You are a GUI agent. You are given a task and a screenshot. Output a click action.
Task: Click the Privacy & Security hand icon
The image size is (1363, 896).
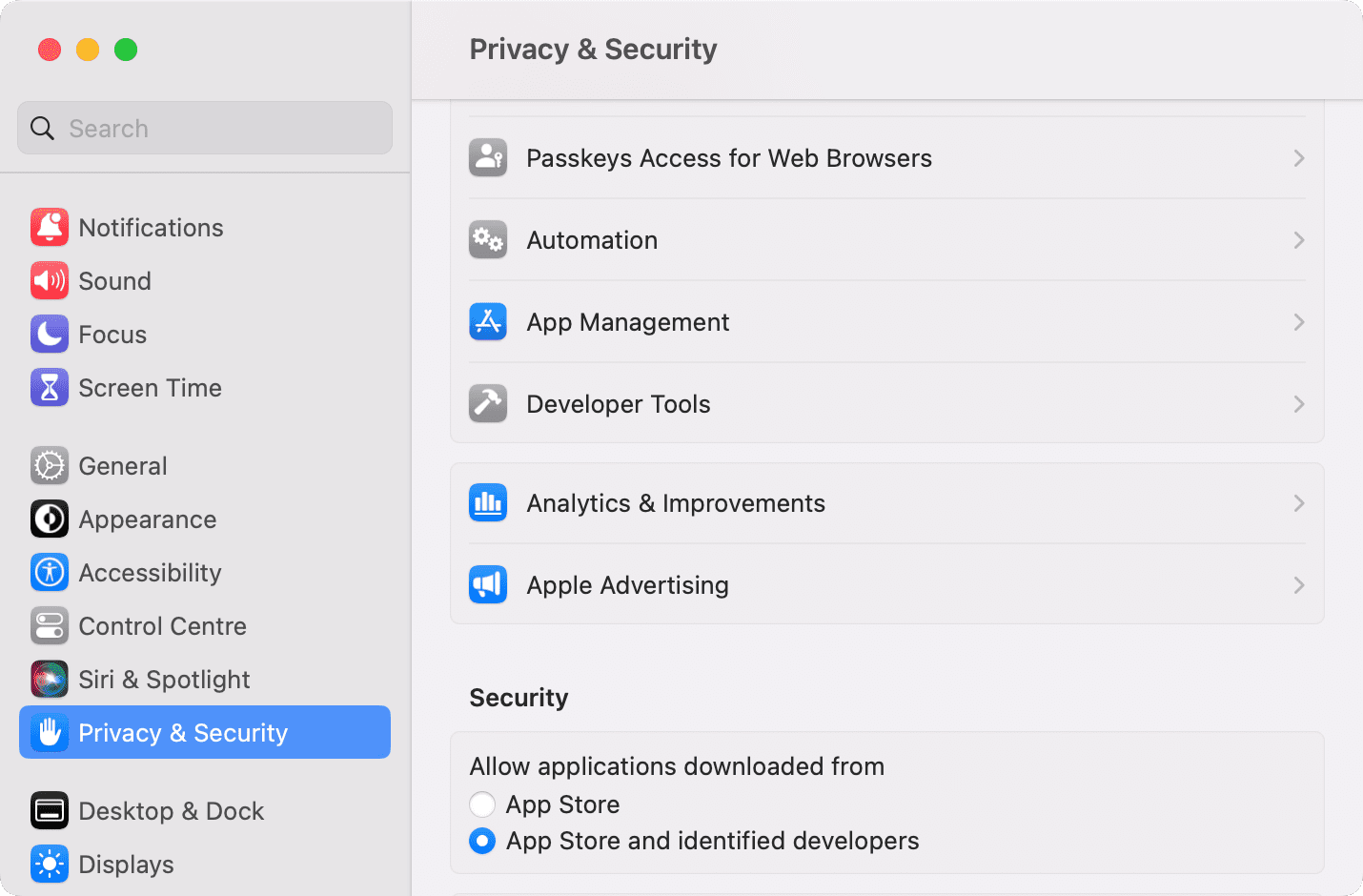50,733
